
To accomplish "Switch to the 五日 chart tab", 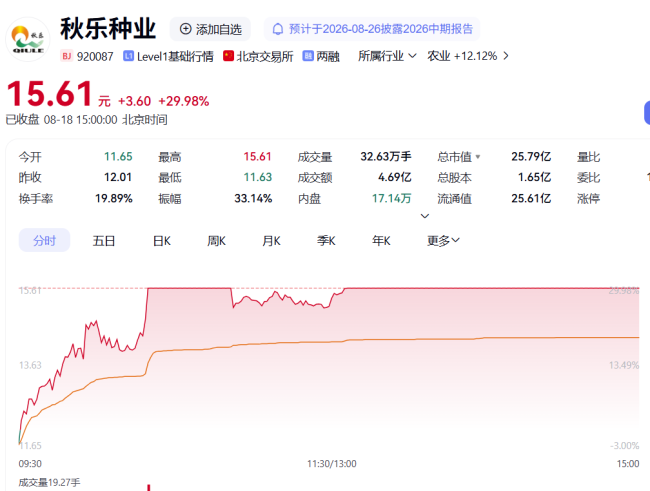I will [x=104, y=241].
